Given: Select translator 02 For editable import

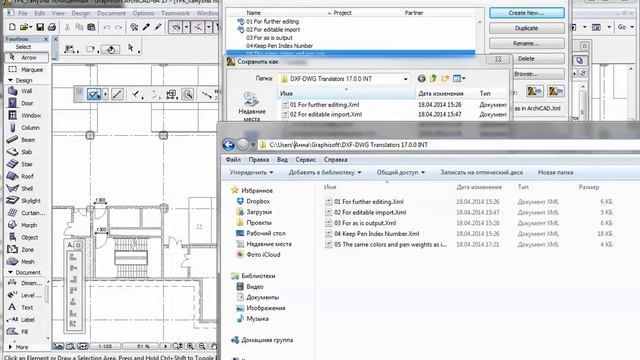Looking at the screenshot, I should tap(273, 30).
